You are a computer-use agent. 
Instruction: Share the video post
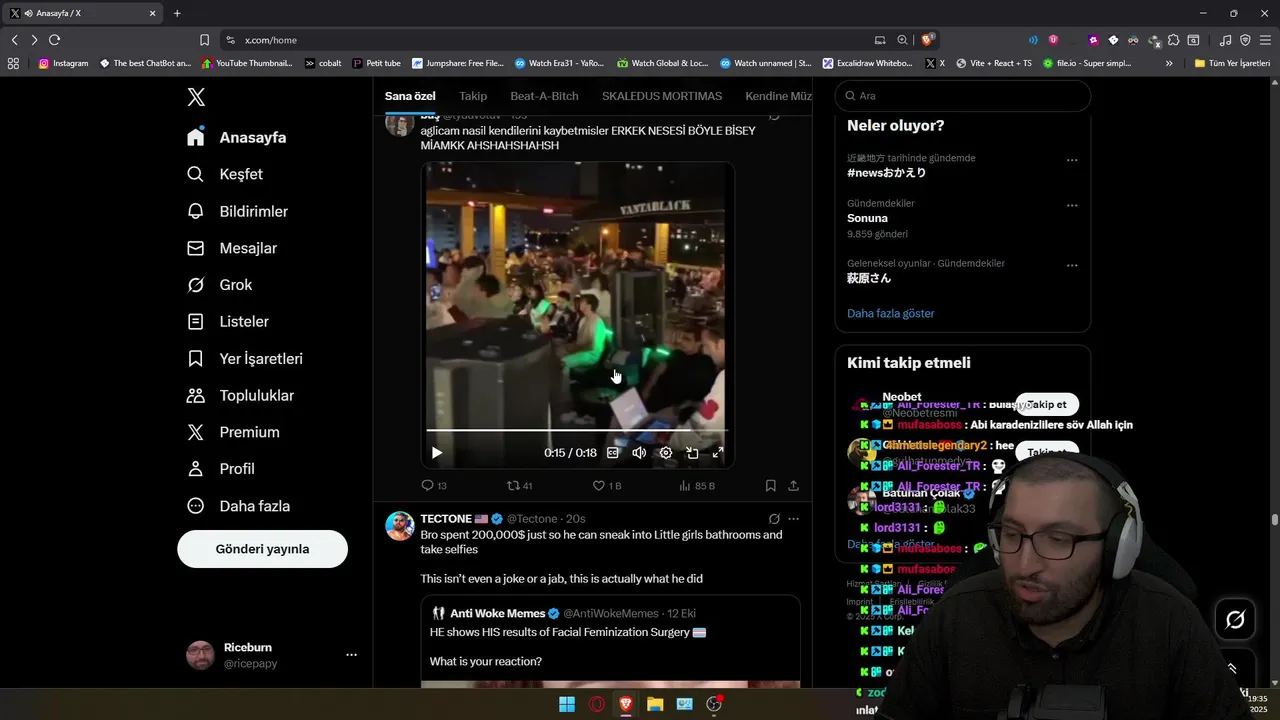coord(793,486)
